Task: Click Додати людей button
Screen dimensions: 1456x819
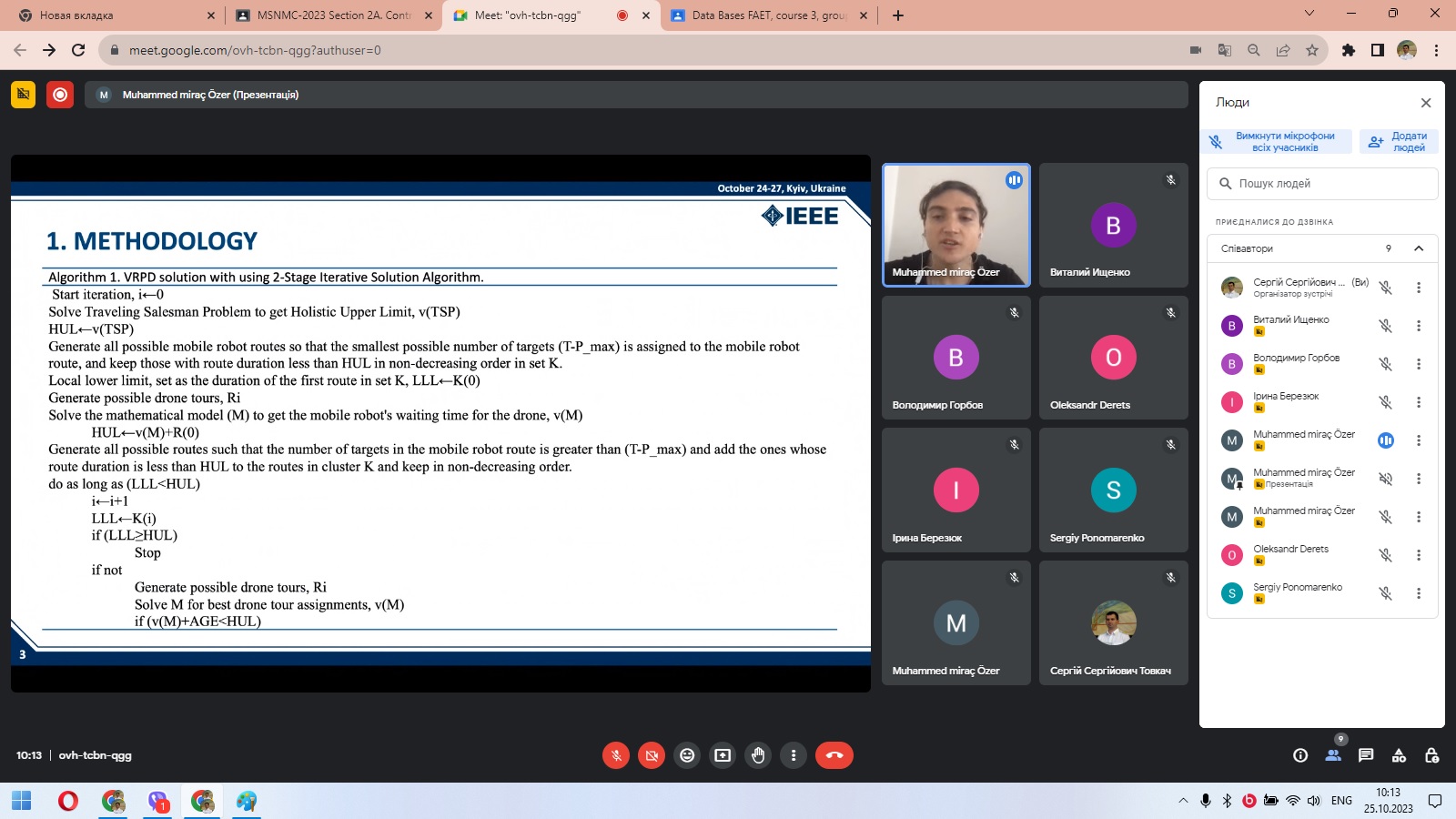Action: pos(1399,142)
